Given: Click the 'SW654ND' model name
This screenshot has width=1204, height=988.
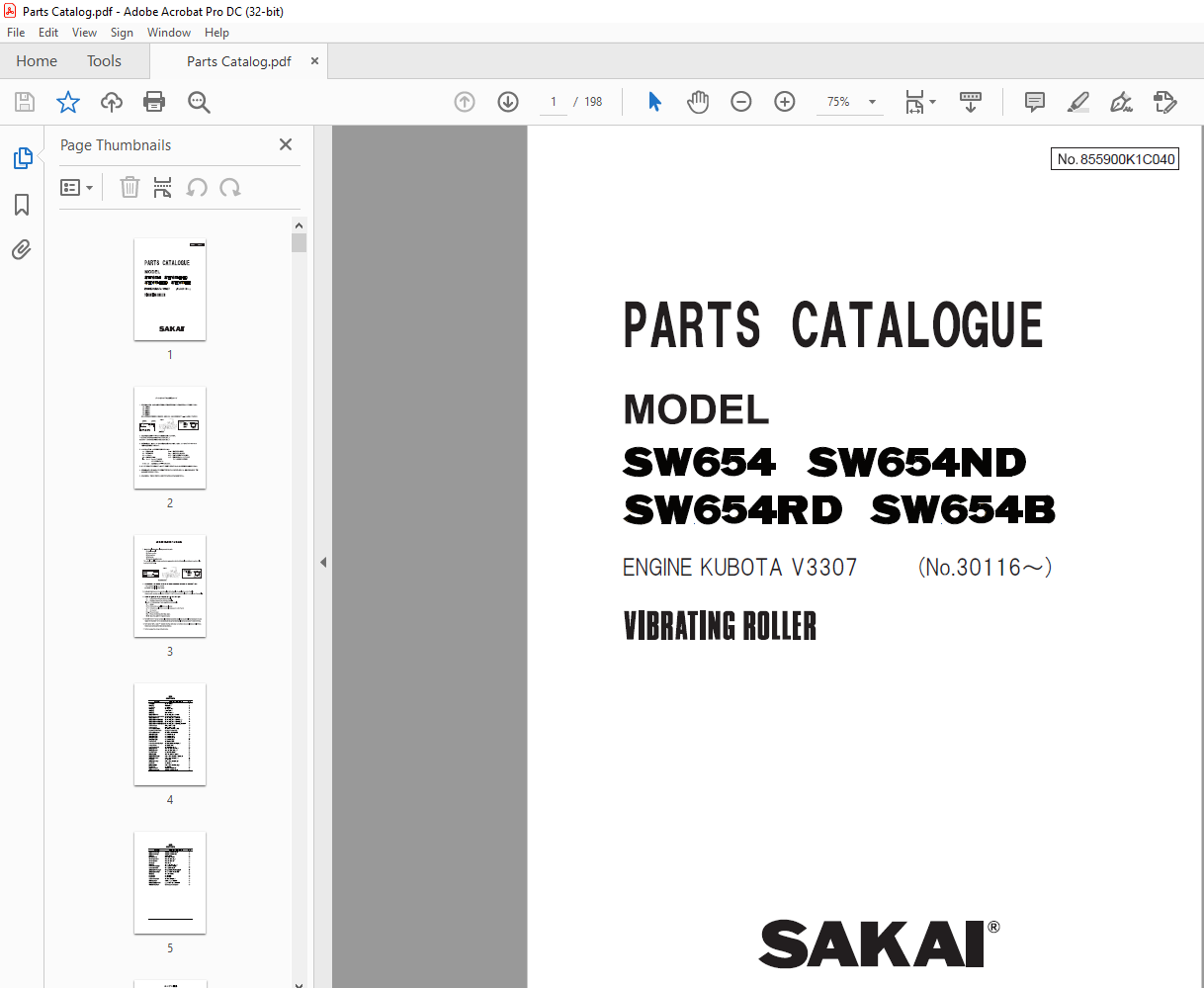Looking at the screenshot, I should pos(916,462).
